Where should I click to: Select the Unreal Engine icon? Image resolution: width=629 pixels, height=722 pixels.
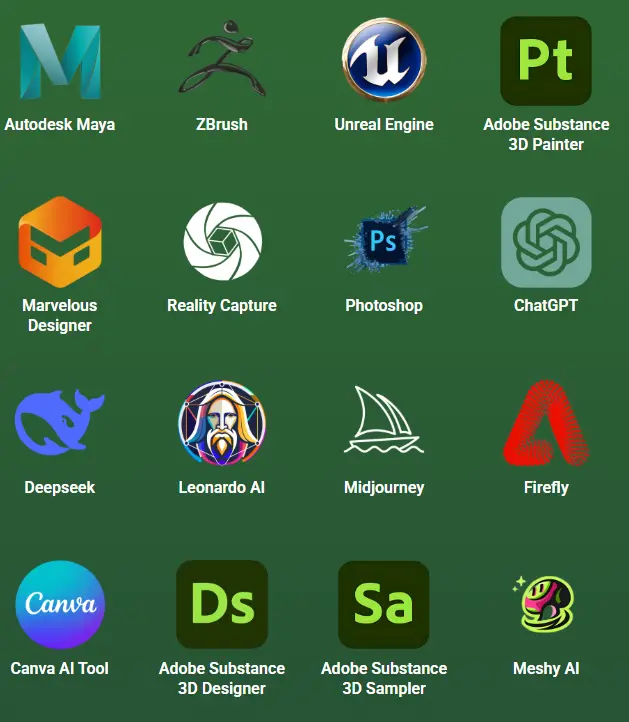(x=384, y=61)
